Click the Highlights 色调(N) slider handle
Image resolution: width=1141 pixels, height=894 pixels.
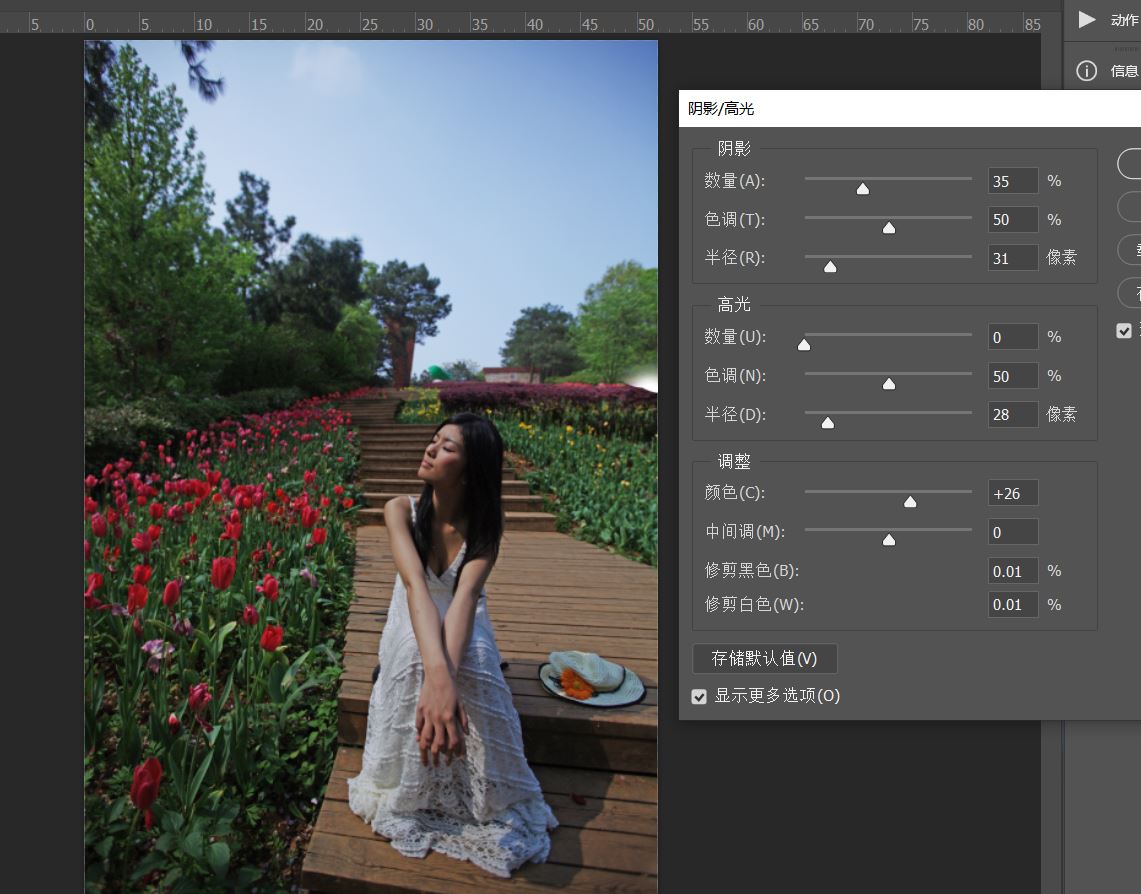(x=889, y=384)
